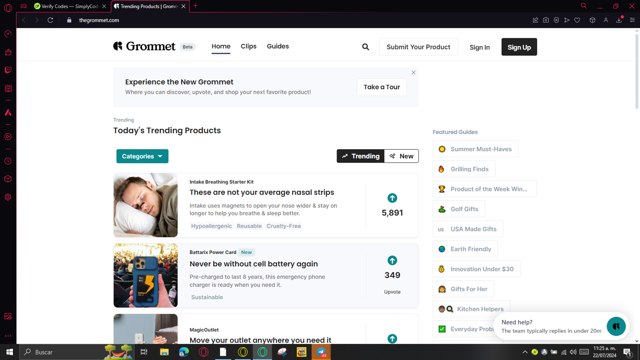Image resolution: width=640 pixels, height=360 pixels.
Task: Open File Explorer from the taskbar
Action: pos(164,352)
